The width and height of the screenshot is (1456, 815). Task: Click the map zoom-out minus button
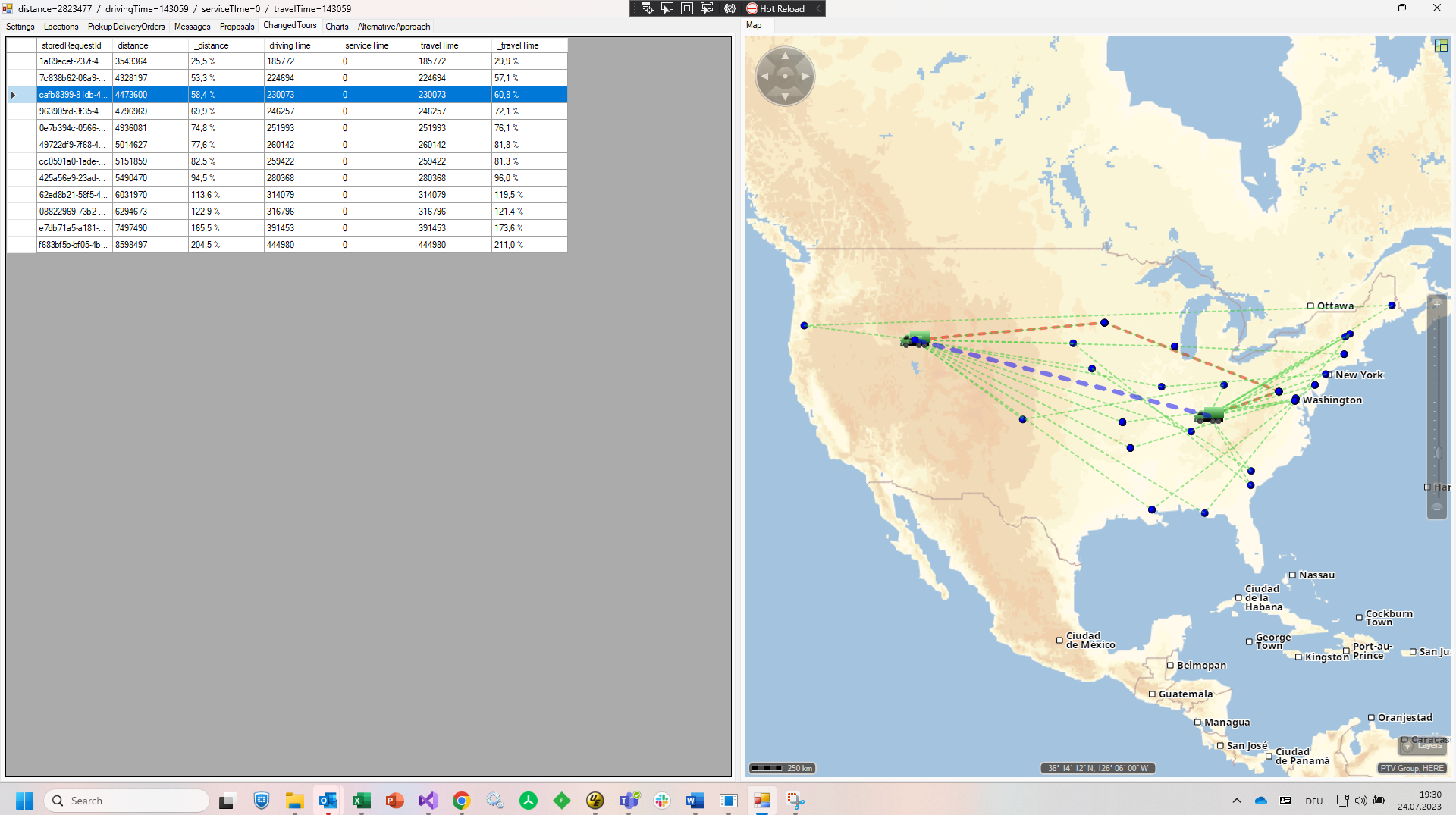pos(1436,508)
